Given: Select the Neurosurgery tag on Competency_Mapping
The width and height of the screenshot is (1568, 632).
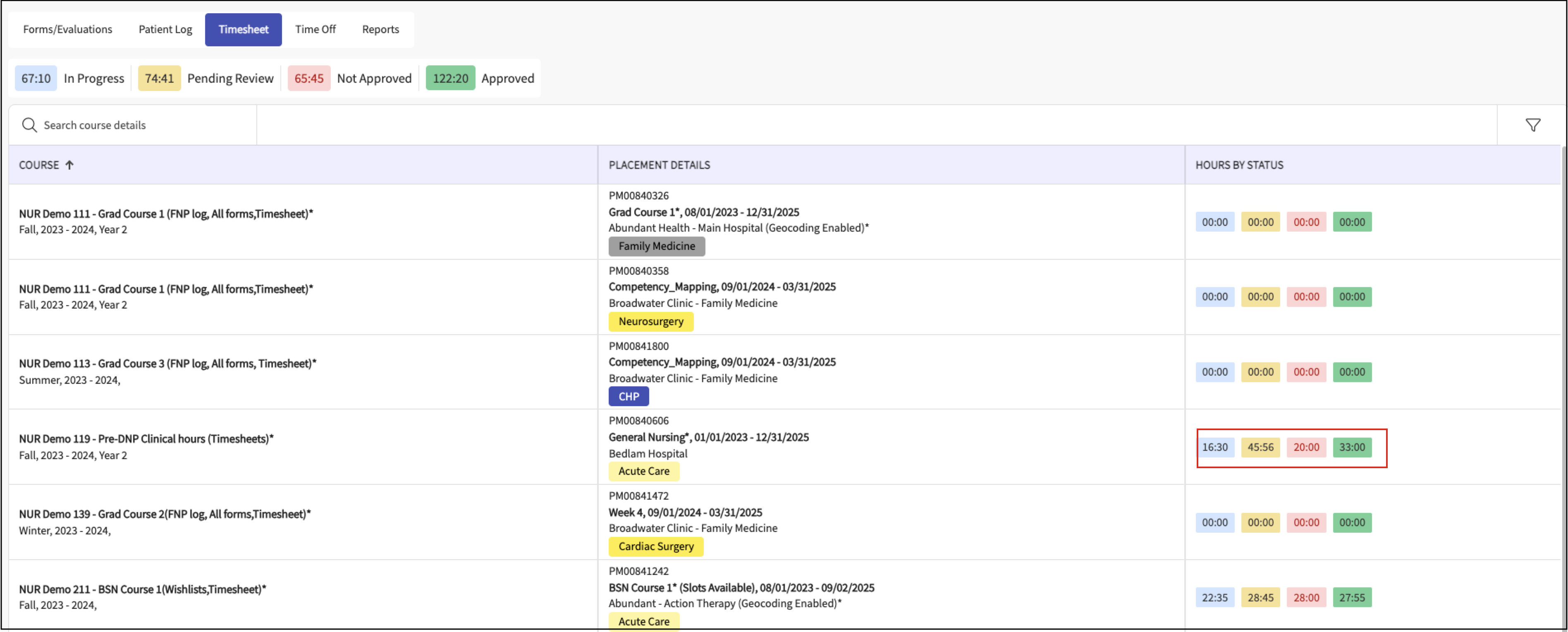Looking at the screenshot, I should pyautogui.click(x=651, y=321).
